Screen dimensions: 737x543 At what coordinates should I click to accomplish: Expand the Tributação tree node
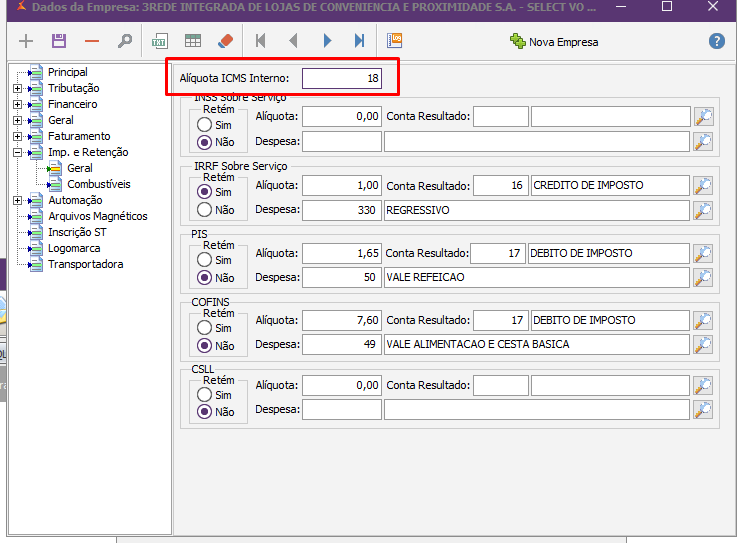click(17, 88)
